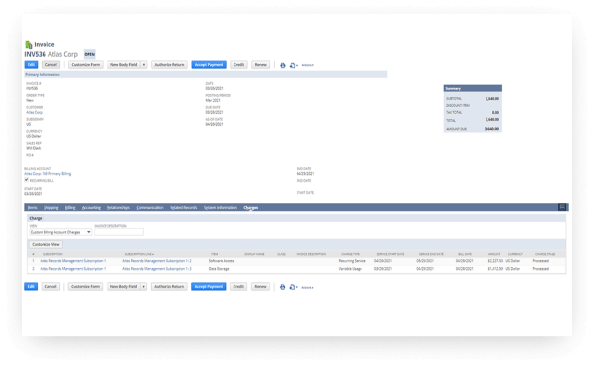This screenshot has height=367, width=594.
Task: Switch to the Shipping tab
Action: coord(51,208)
